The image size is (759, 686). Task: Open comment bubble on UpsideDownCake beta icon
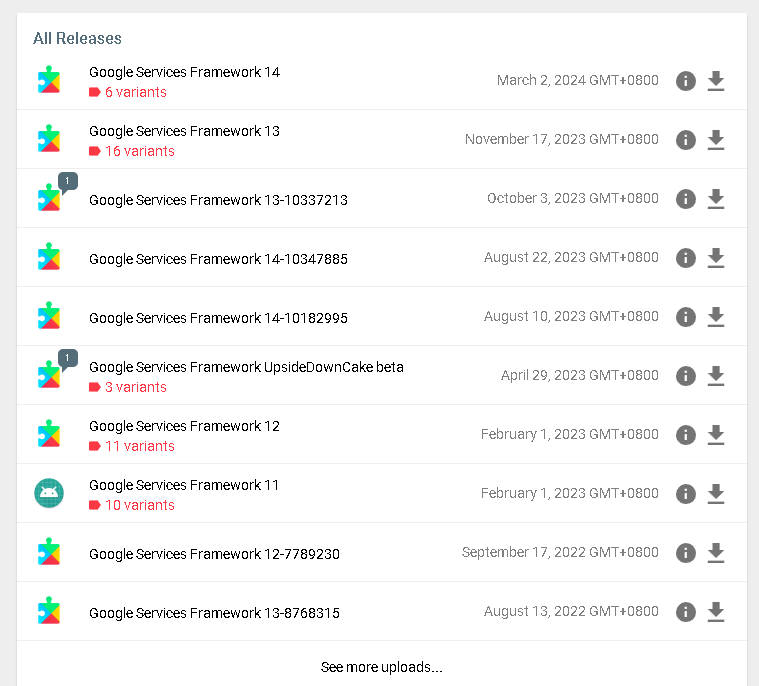coord(68,359)
